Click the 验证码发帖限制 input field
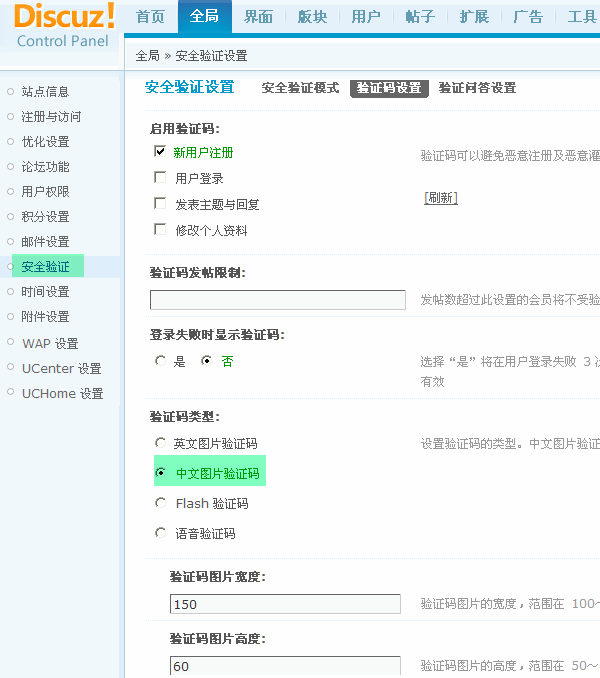Viewport: 600px width, 678px height. point(278,300)
